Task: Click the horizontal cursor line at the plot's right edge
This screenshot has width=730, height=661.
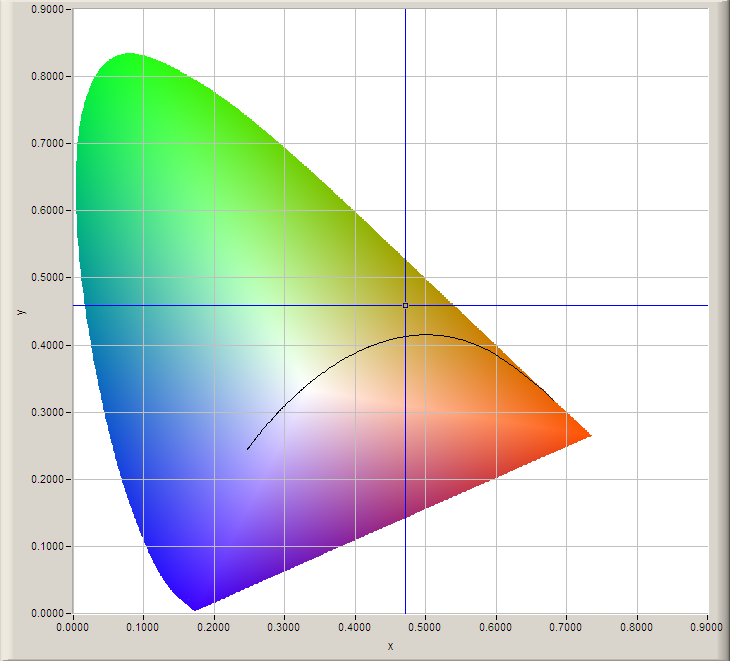Action: [705, 305]
